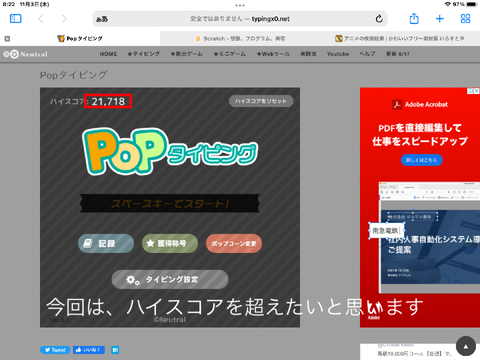This screenshot has height=360, width=480.
Task: Show the tab overview grid icon
Action: (x=465, y=19)
